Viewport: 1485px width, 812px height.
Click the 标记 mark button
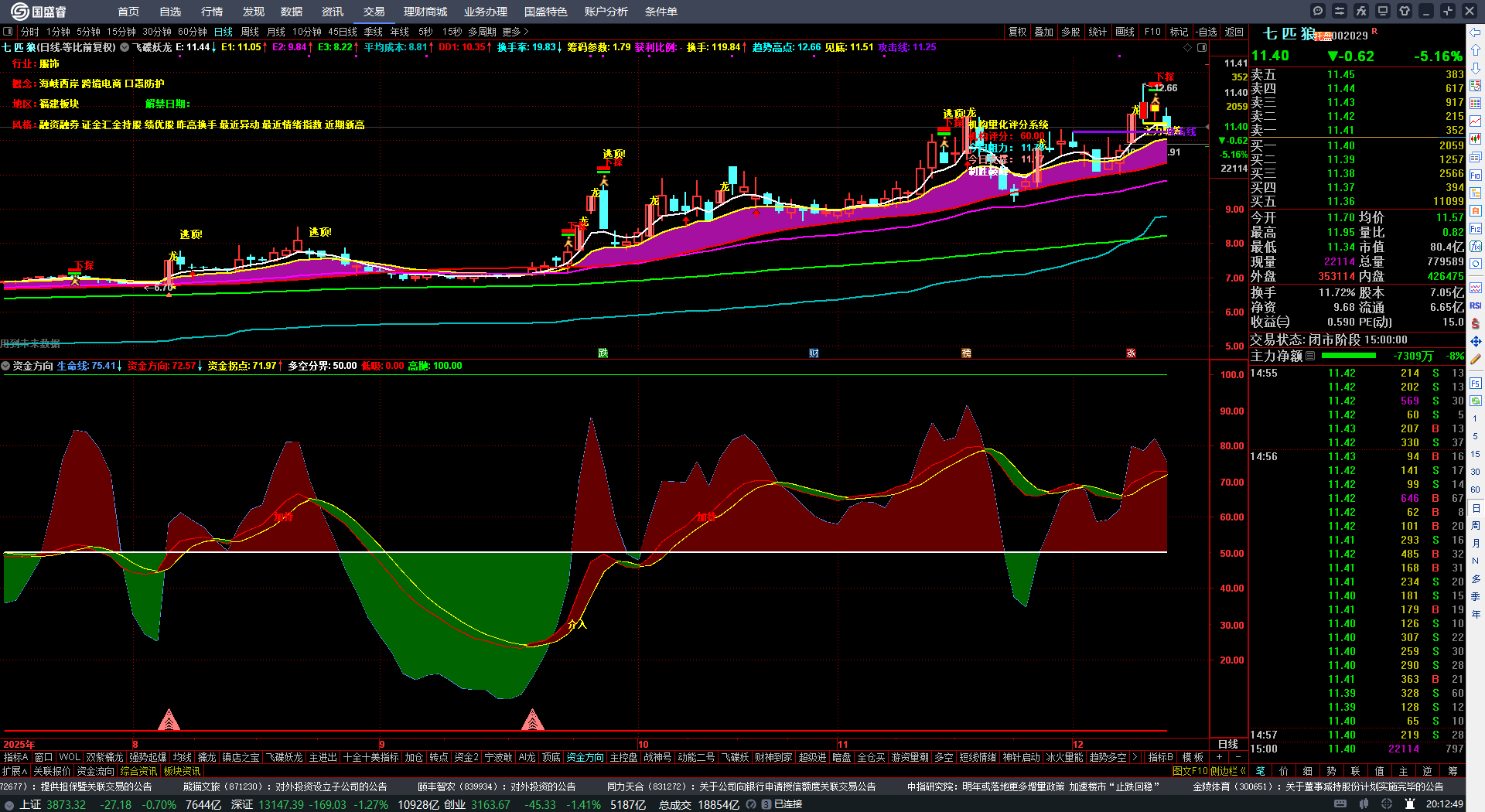1179,32
